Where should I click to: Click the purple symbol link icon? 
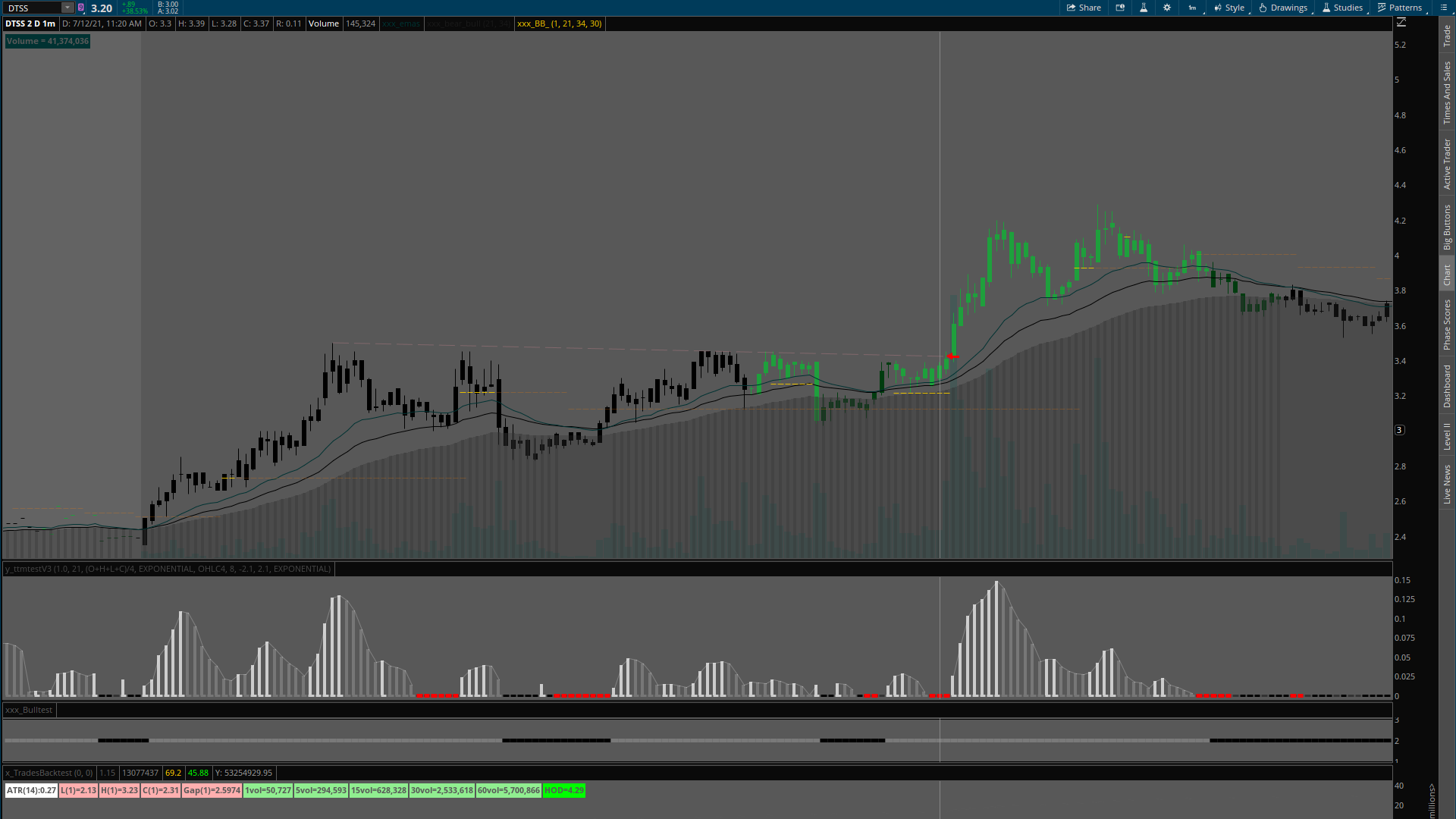(81, 8)
